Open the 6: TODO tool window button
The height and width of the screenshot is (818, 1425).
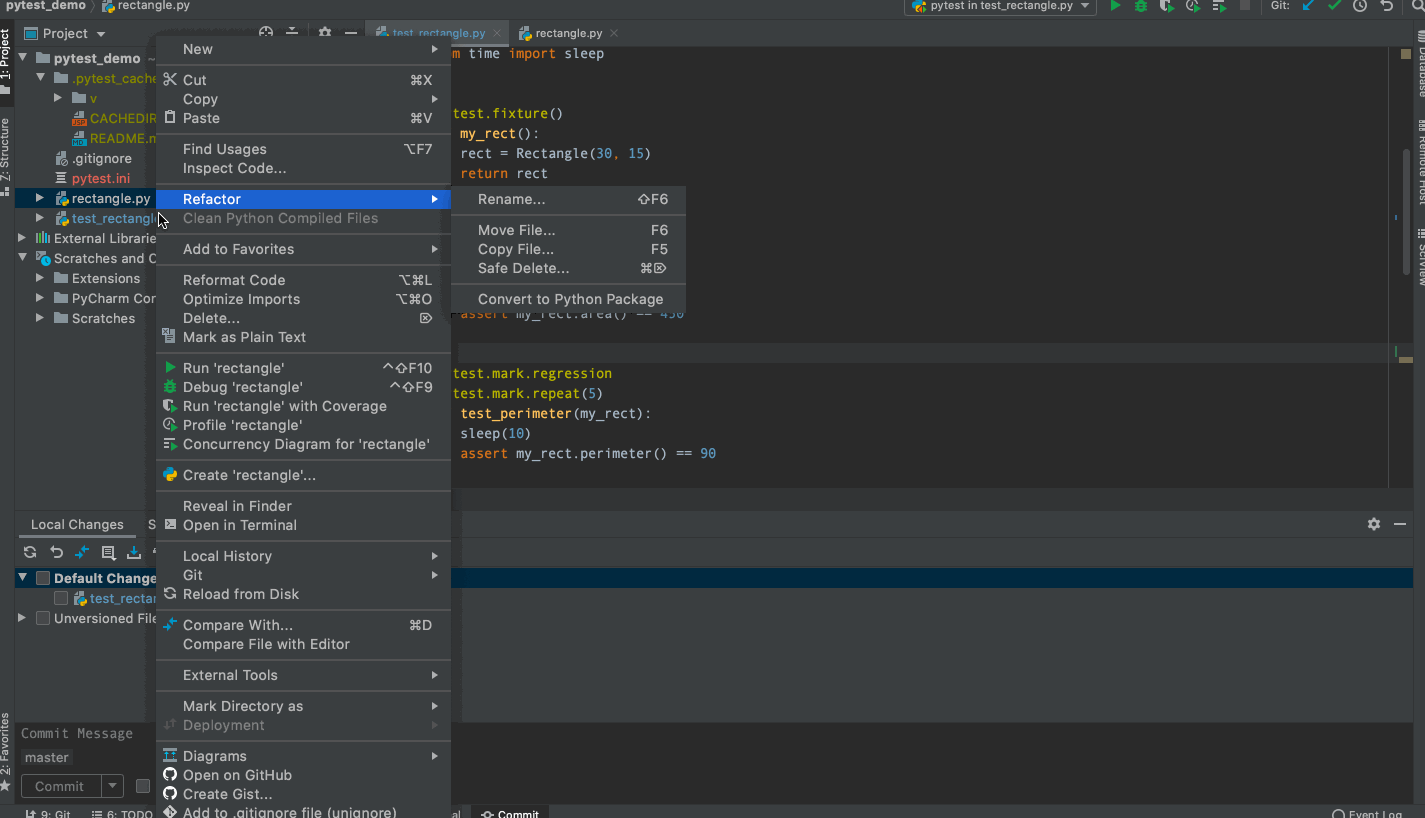(x=122, y=814)
